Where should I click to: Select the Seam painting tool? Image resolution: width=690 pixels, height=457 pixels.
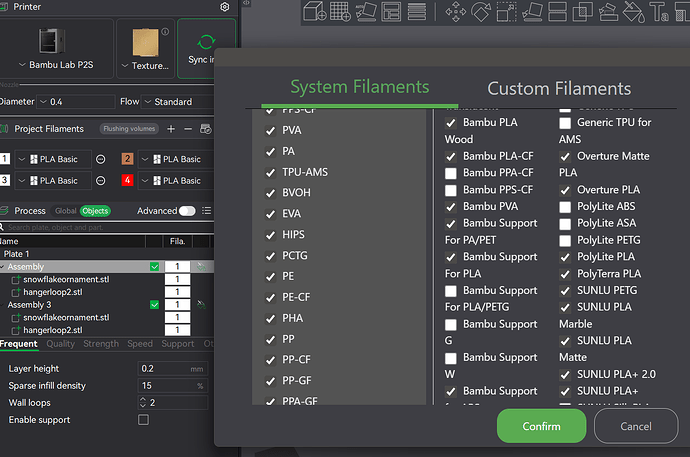pyautogui.click(x=634, y=11)
